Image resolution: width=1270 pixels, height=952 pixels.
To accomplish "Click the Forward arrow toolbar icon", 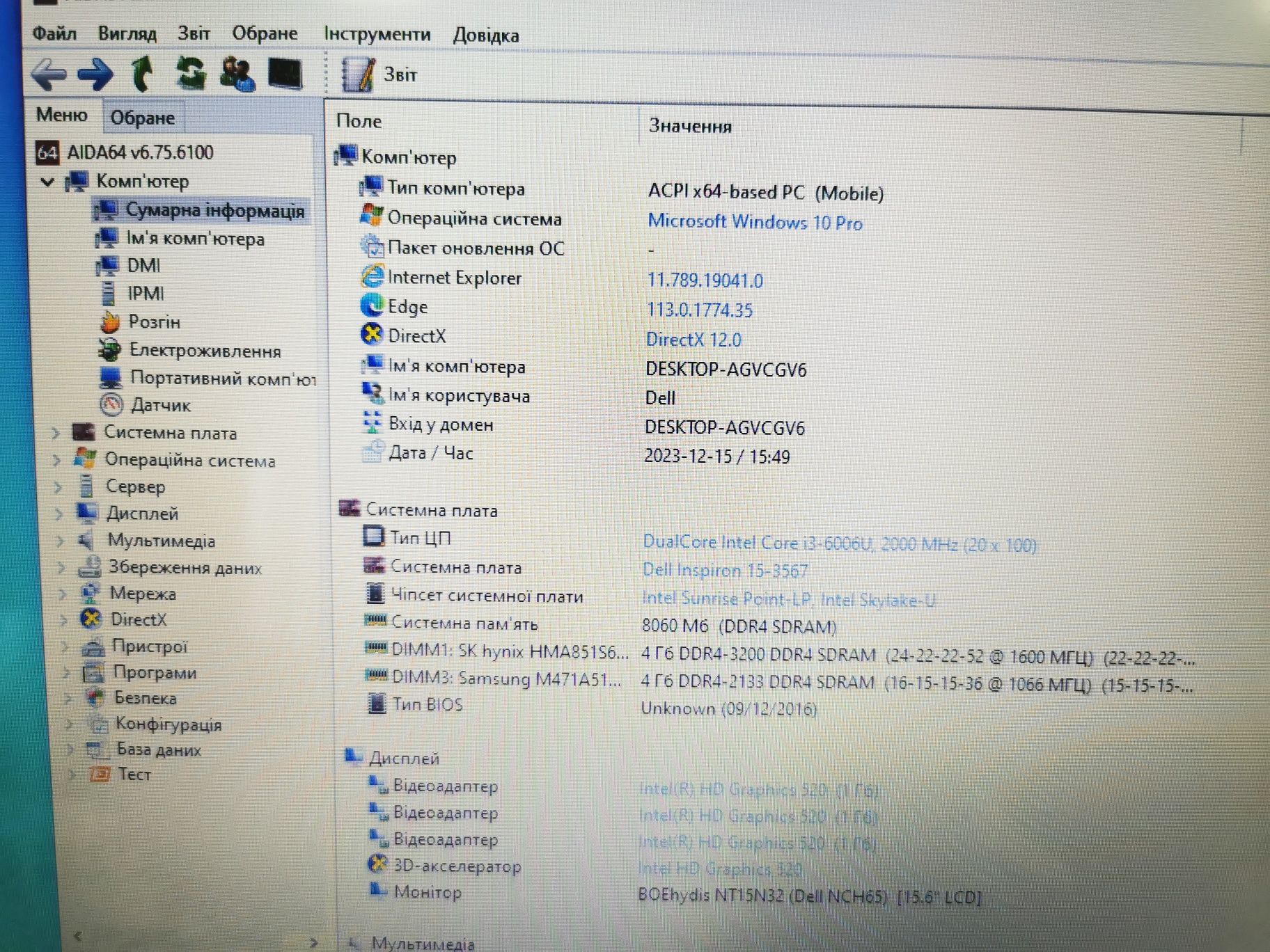I will pyautogui.click(x=95, y=74).
